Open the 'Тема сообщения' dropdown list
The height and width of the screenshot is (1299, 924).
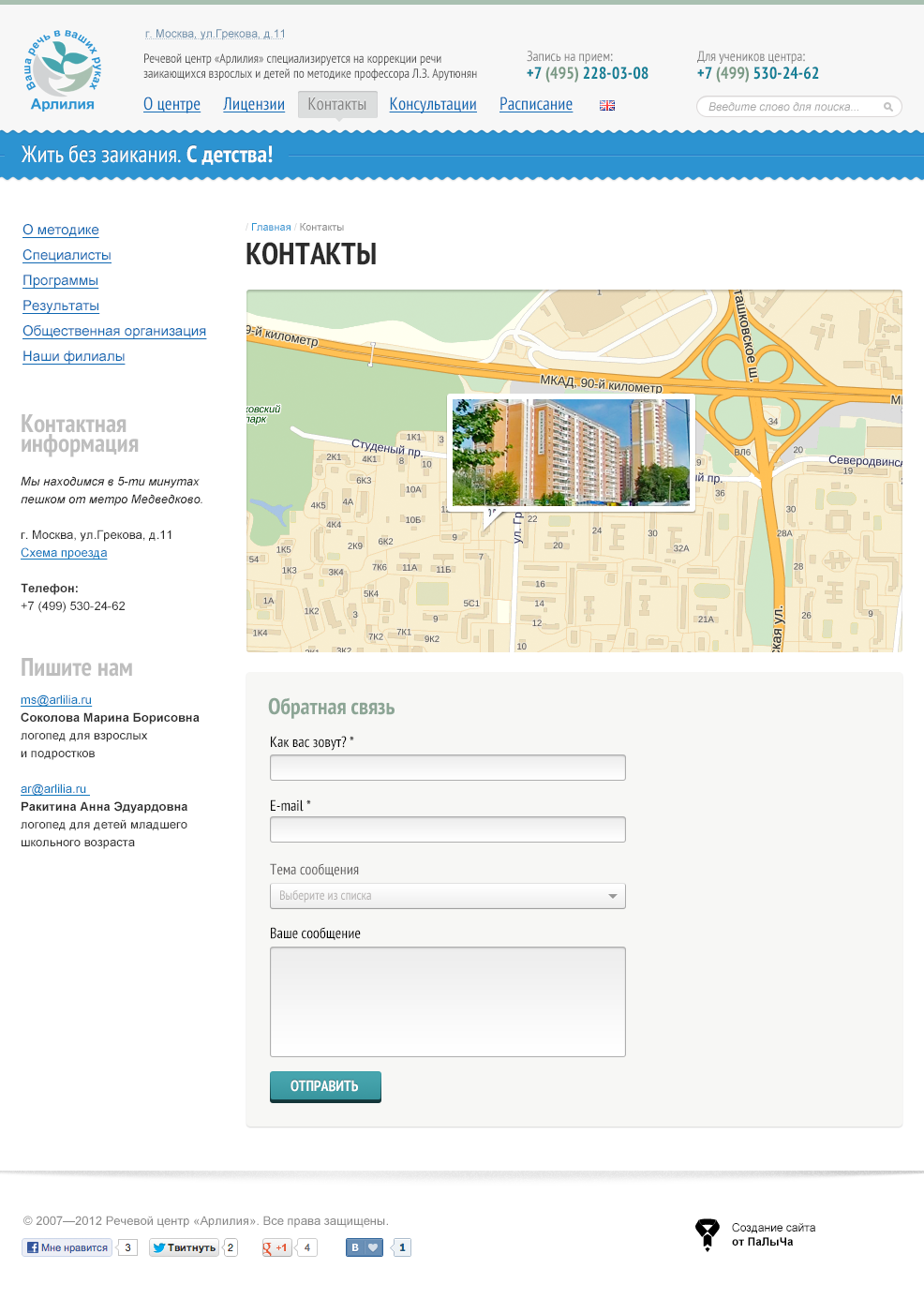coord(447,896)
